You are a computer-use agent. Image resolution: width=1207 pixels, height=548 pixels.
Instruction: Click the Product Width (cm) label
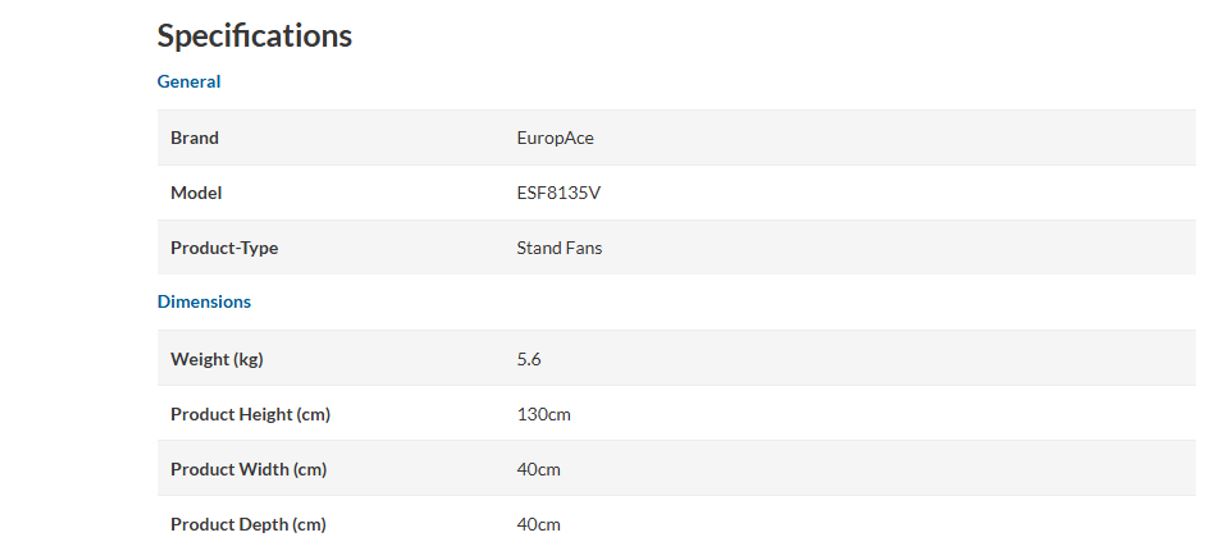pyautogui.click(x=248, y=469)
